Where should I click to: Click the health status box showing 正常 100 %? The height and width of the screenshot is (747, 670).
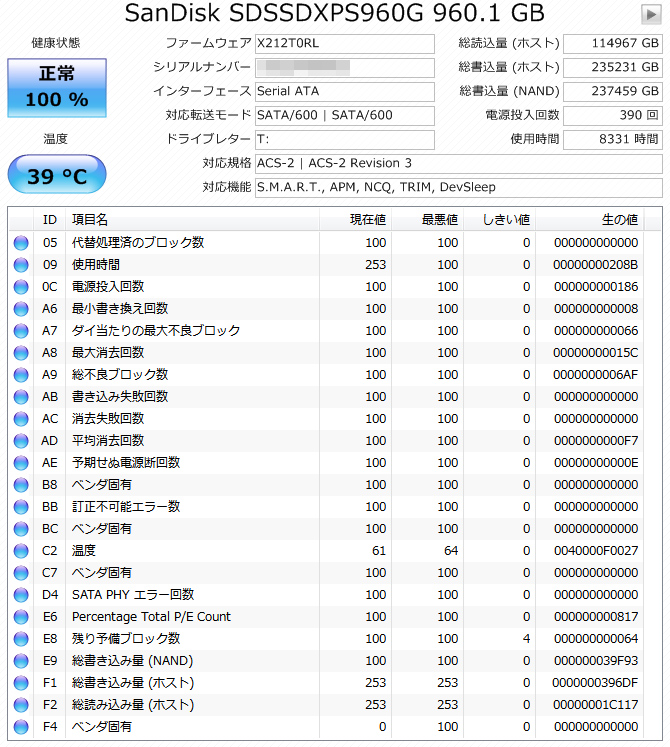[57, 88]
